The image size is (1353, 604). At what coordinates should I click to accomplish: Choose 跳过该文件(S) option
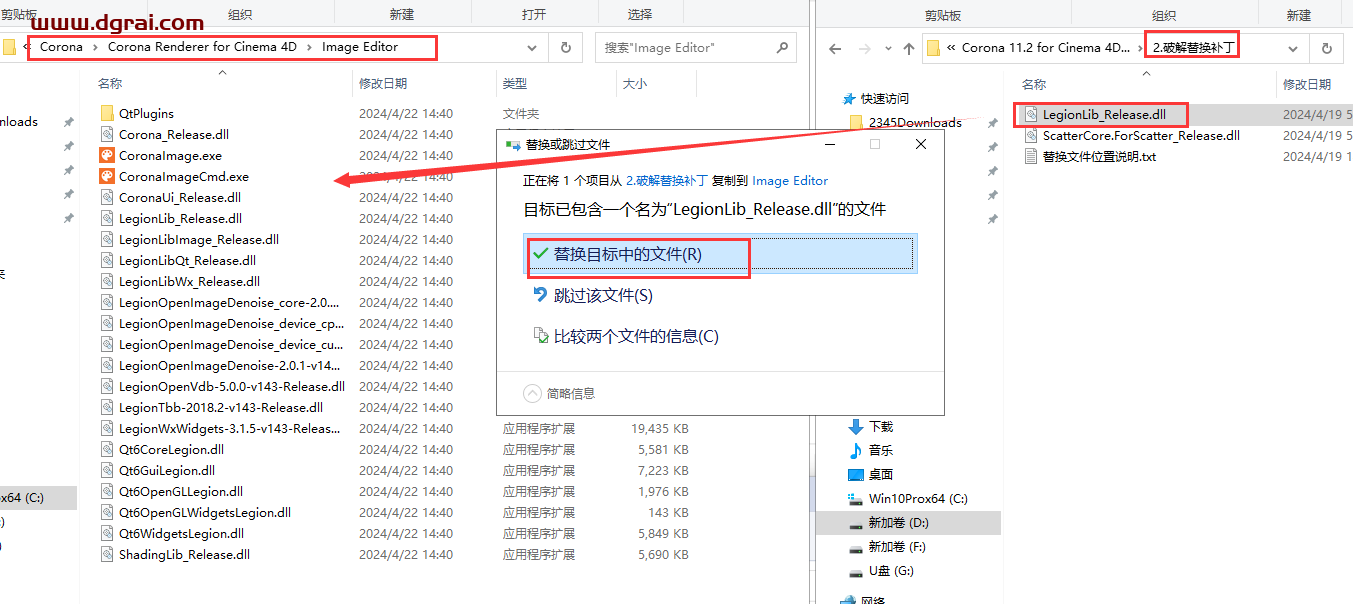pyautogui.click(x=602, y=295)
